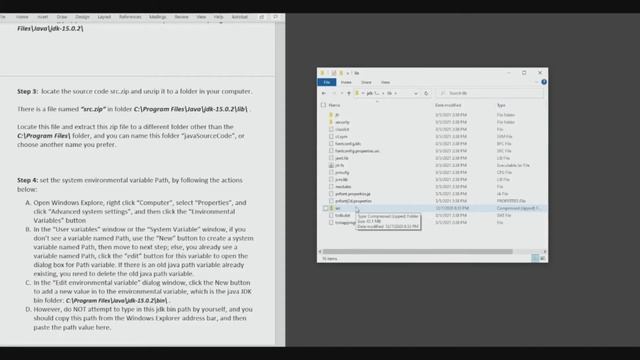640x360 pixels.
Task: Click src row's Compressed (zipped) type cell
Action: [518, 208]
